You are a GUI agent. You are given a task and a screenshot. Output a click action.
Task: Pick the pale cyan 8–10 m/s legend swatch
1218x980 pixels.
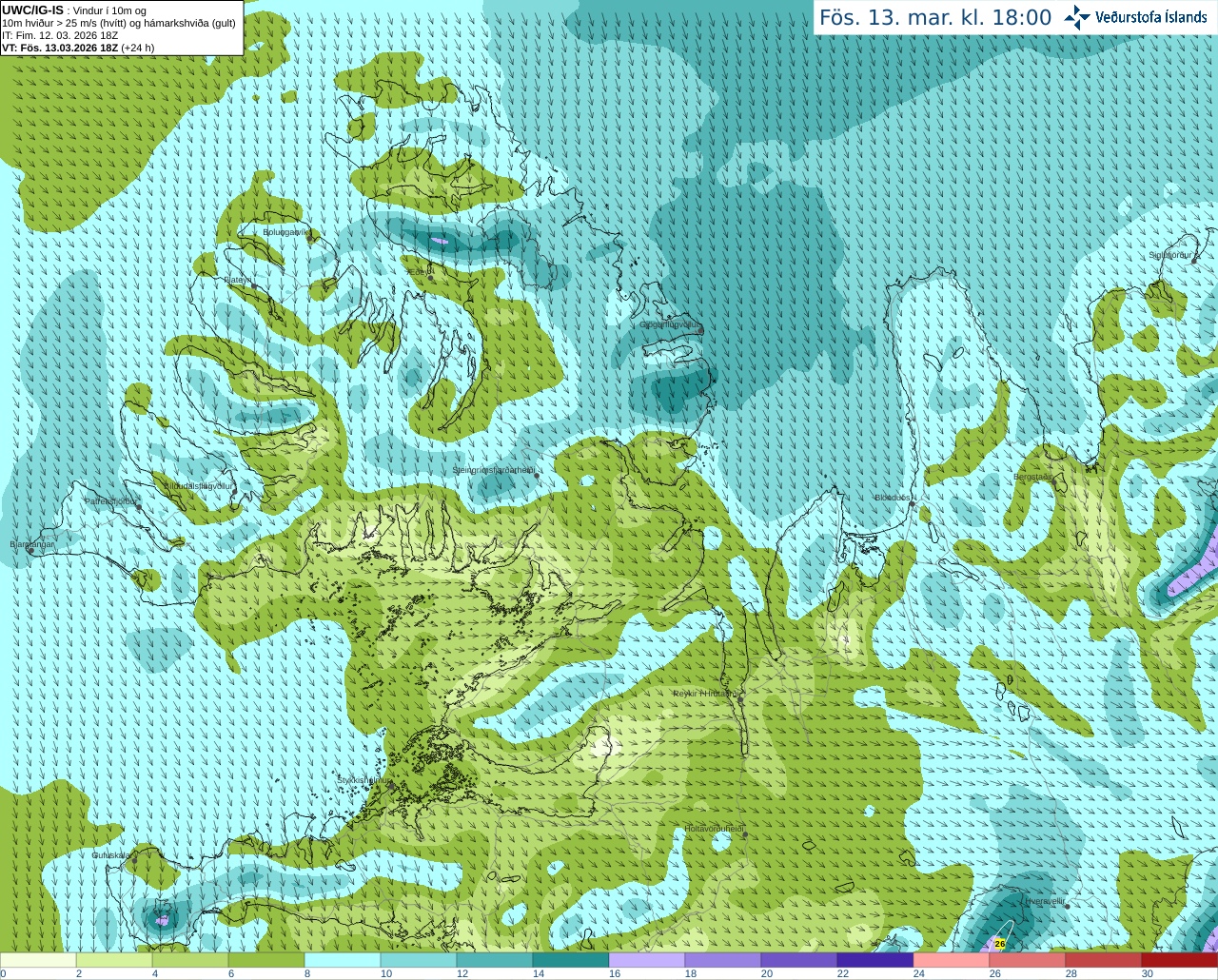pyautogui.click(x=343, y=960)
